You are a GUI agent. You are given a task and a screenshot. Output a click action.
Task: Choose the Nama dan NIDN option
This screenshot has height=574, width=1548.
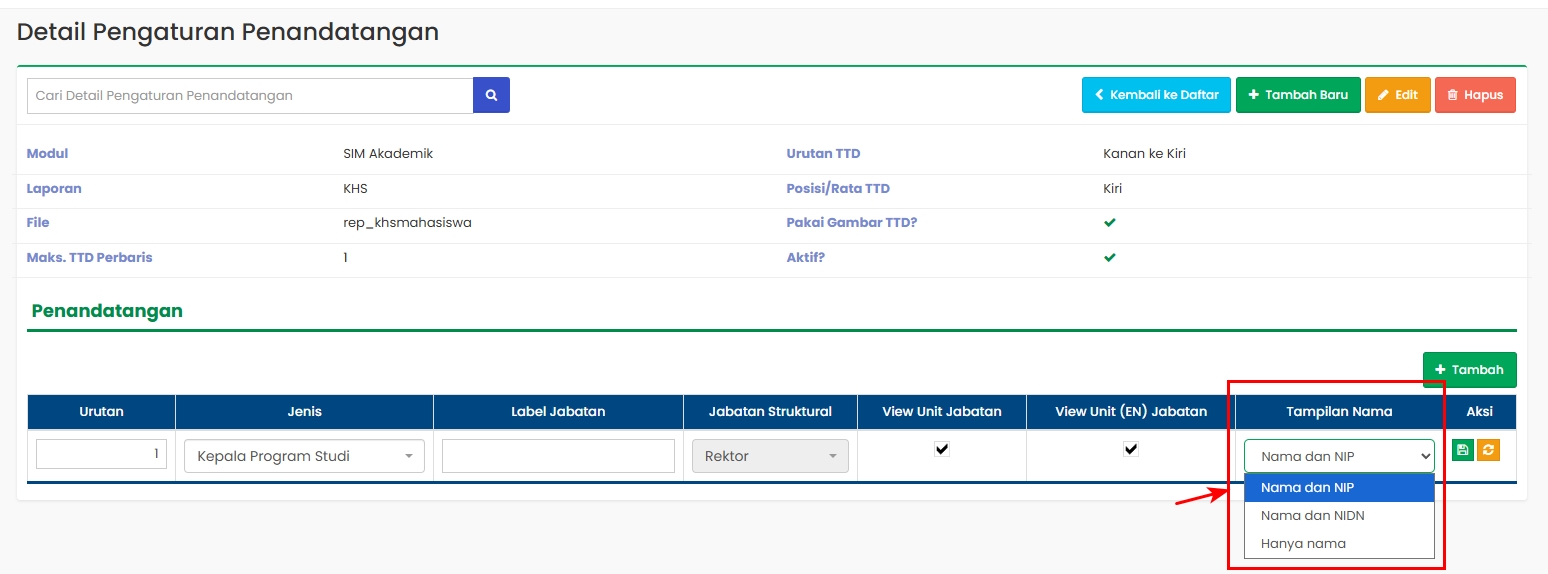1338,516
